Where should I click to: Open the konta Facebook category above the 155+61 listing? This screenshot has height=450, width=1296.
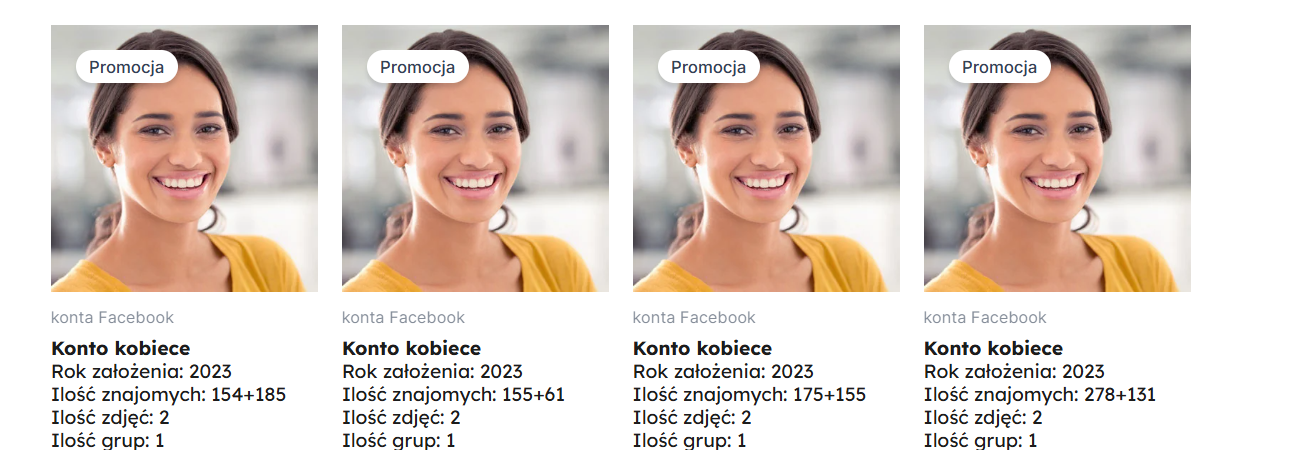[403, 318]
